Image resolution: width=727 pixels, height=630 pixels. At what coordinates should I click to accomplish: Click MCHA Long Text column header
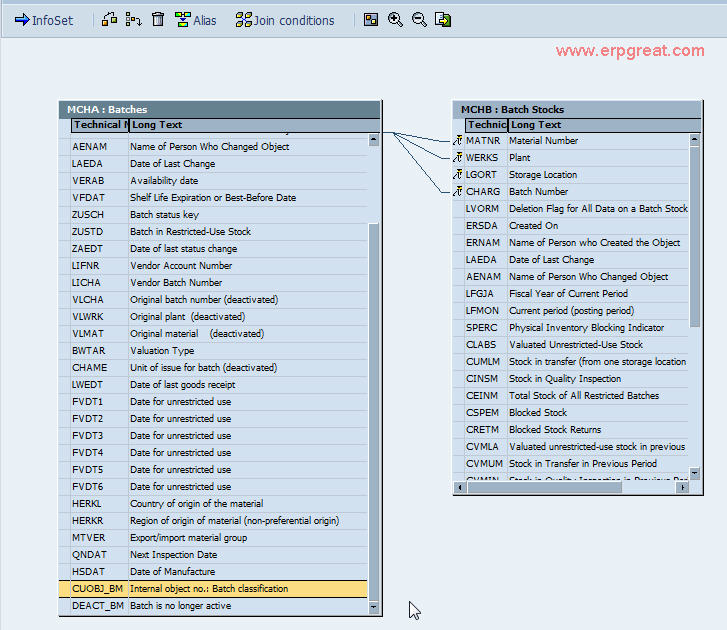point(254,125)
